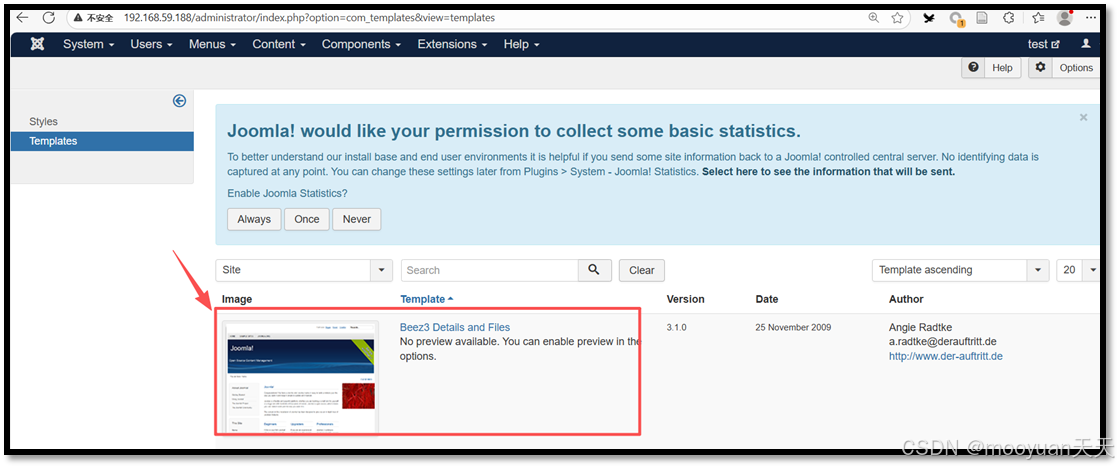Viewport: 1119px width, 468px height.
Task: Select Styles in the sidebar
Action: click(x=44, y=121)
